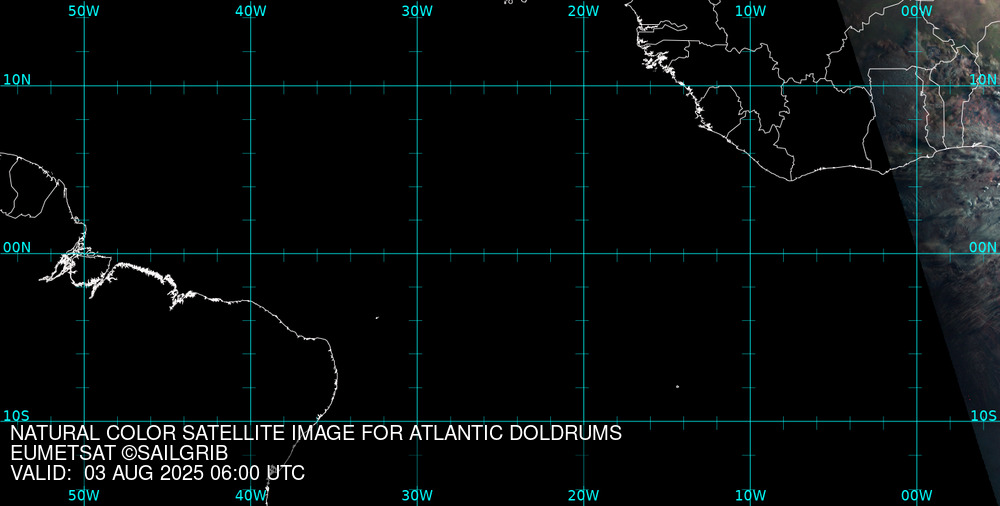
Task: Click the 'NATURAL COLOR SATELLITE IMAGE FOR ATLANTIC DOLDRUMS' title
Action: click(x=316, y=433)
